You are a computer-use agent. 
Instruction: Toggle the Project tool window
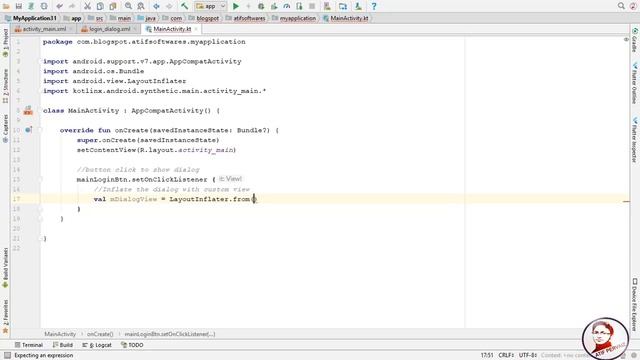[x=5, y=43]
